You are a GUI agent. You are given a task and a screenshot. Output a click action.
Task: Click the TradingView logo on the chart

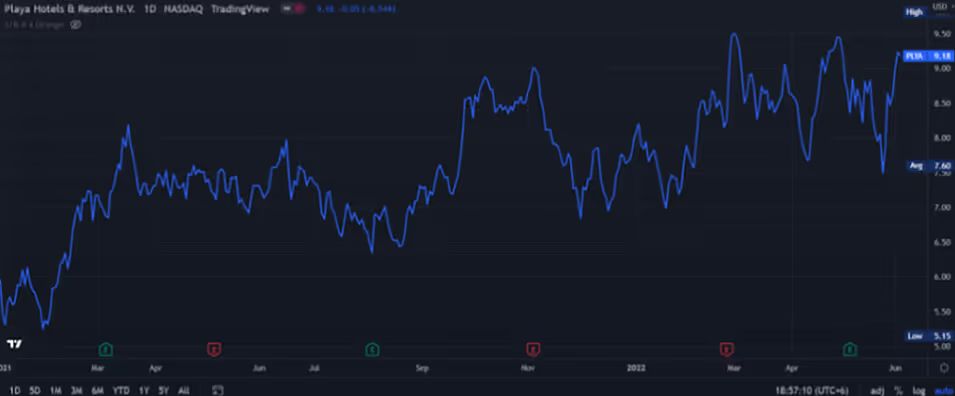click(14, 344)
